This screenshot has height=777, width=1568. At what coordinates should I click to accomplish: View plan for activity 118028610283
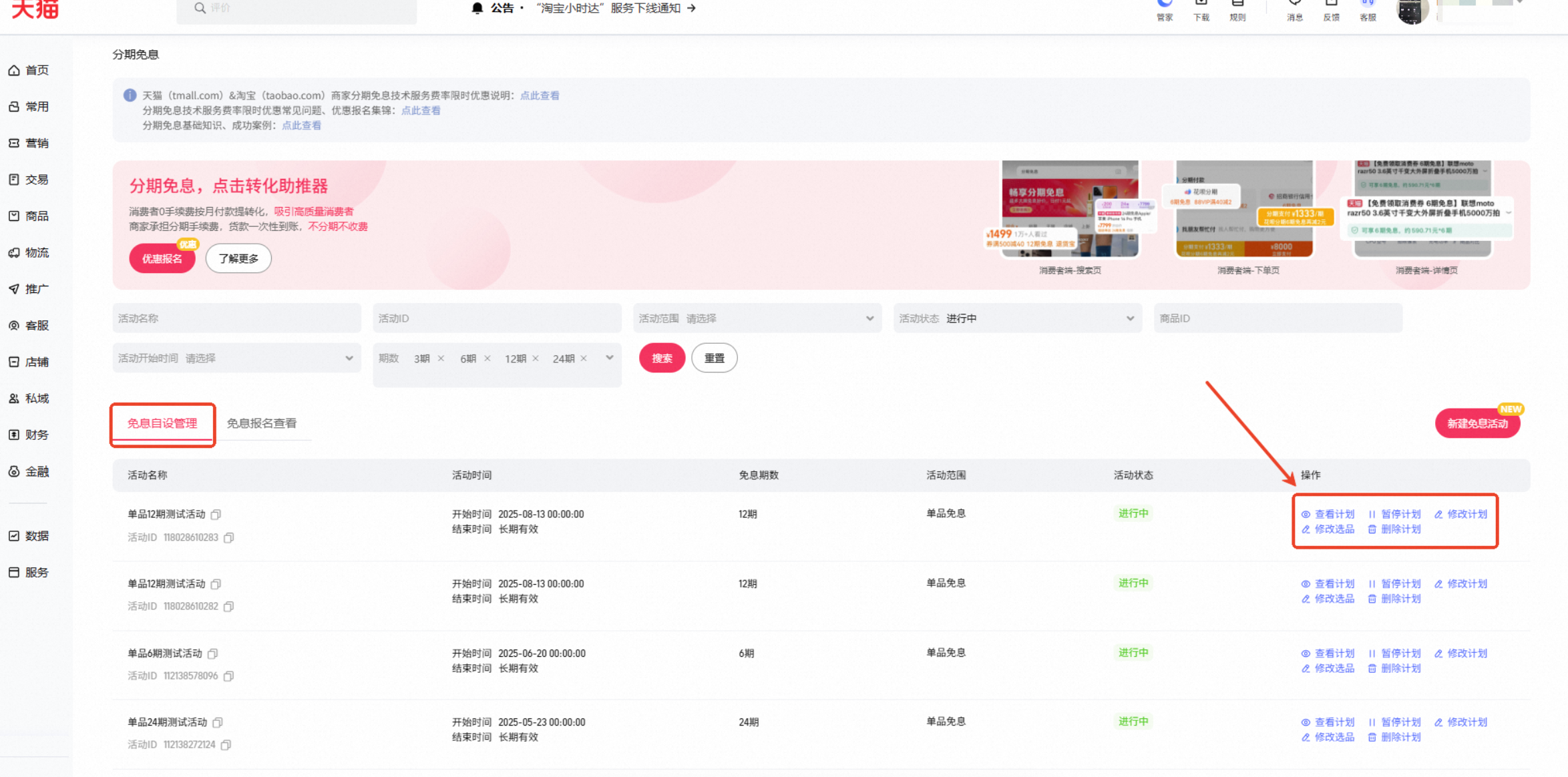[1328, 514]
